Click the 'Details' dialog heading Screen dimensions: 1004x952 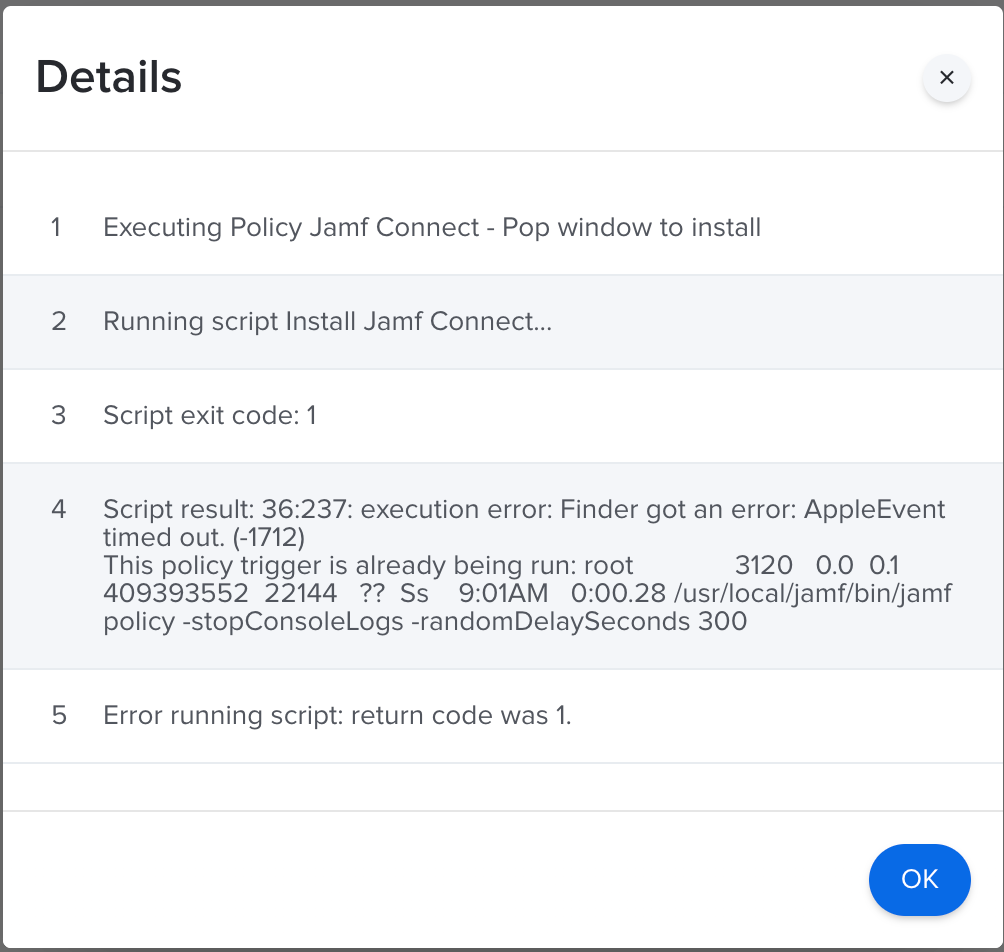click(109, 77)
